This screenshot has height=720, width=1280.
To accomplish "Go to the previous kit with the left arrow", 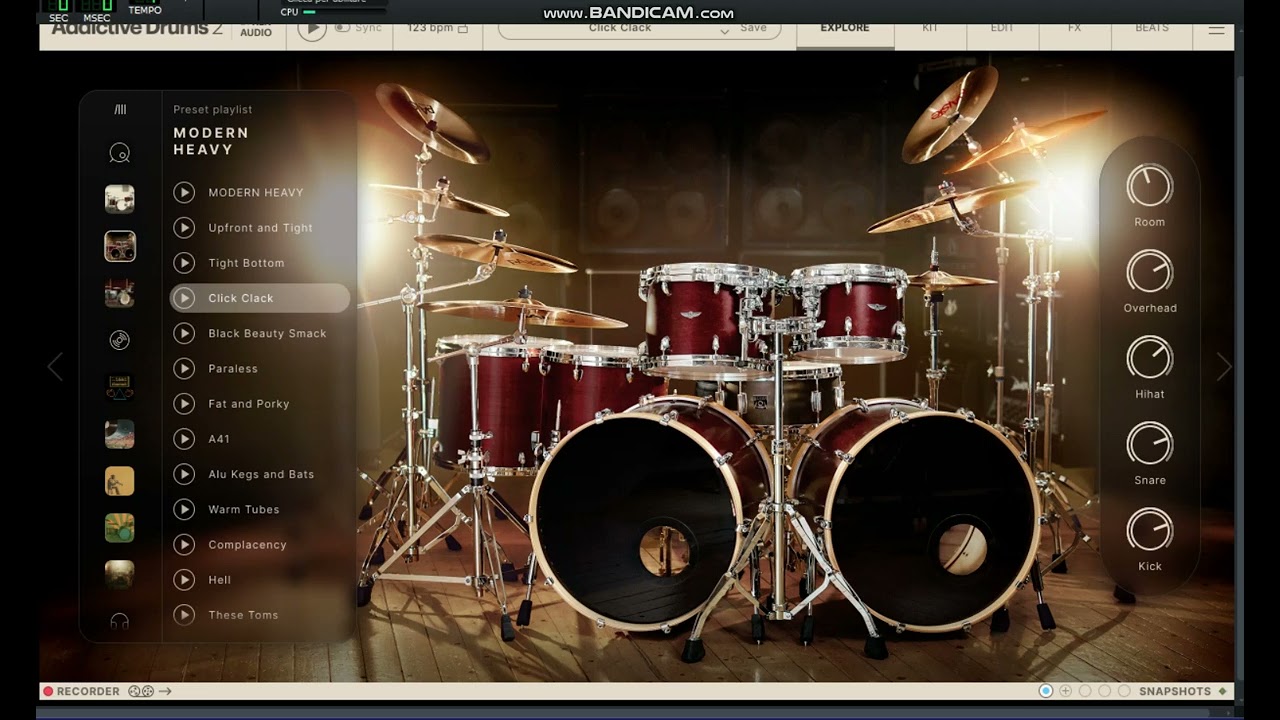I will click(x=55, y=367).
